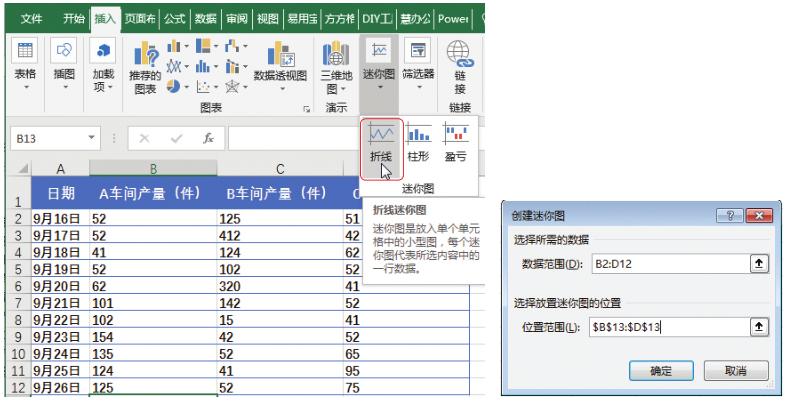Viewport: 787px width, 401px height.
Task: Open 数据透视图 (PivotChart)
Action: (280, 65)
